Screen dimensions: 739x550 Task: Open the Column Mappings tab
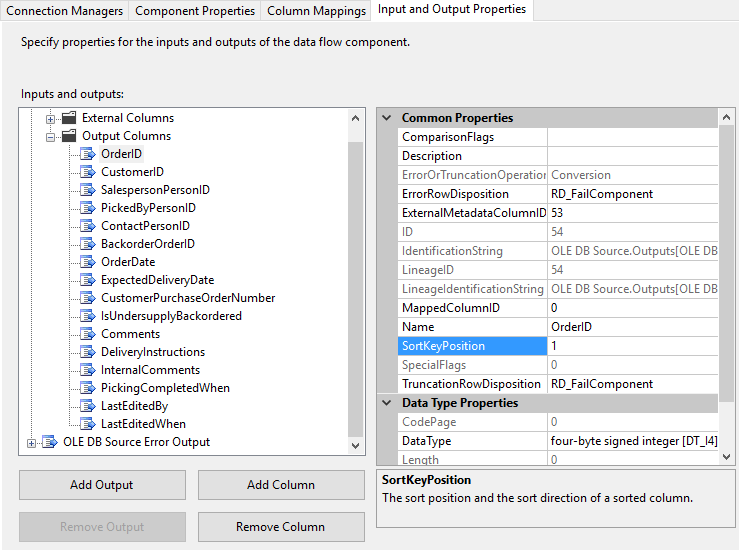pyautogui.click(x=318, y=10)
